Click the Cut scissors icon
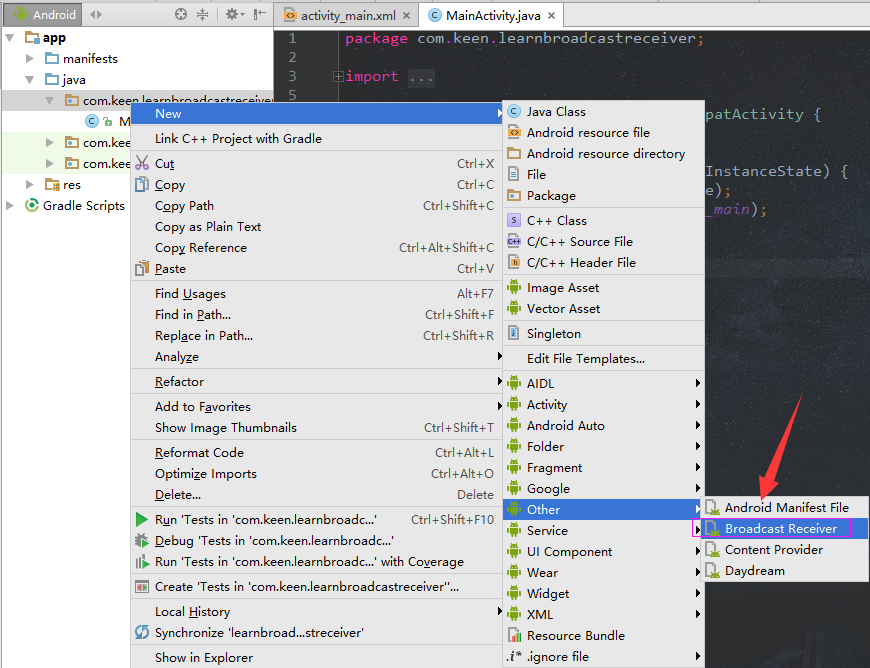Image resolution: width=870 pixels, height=668 pixels. [142, 163]
